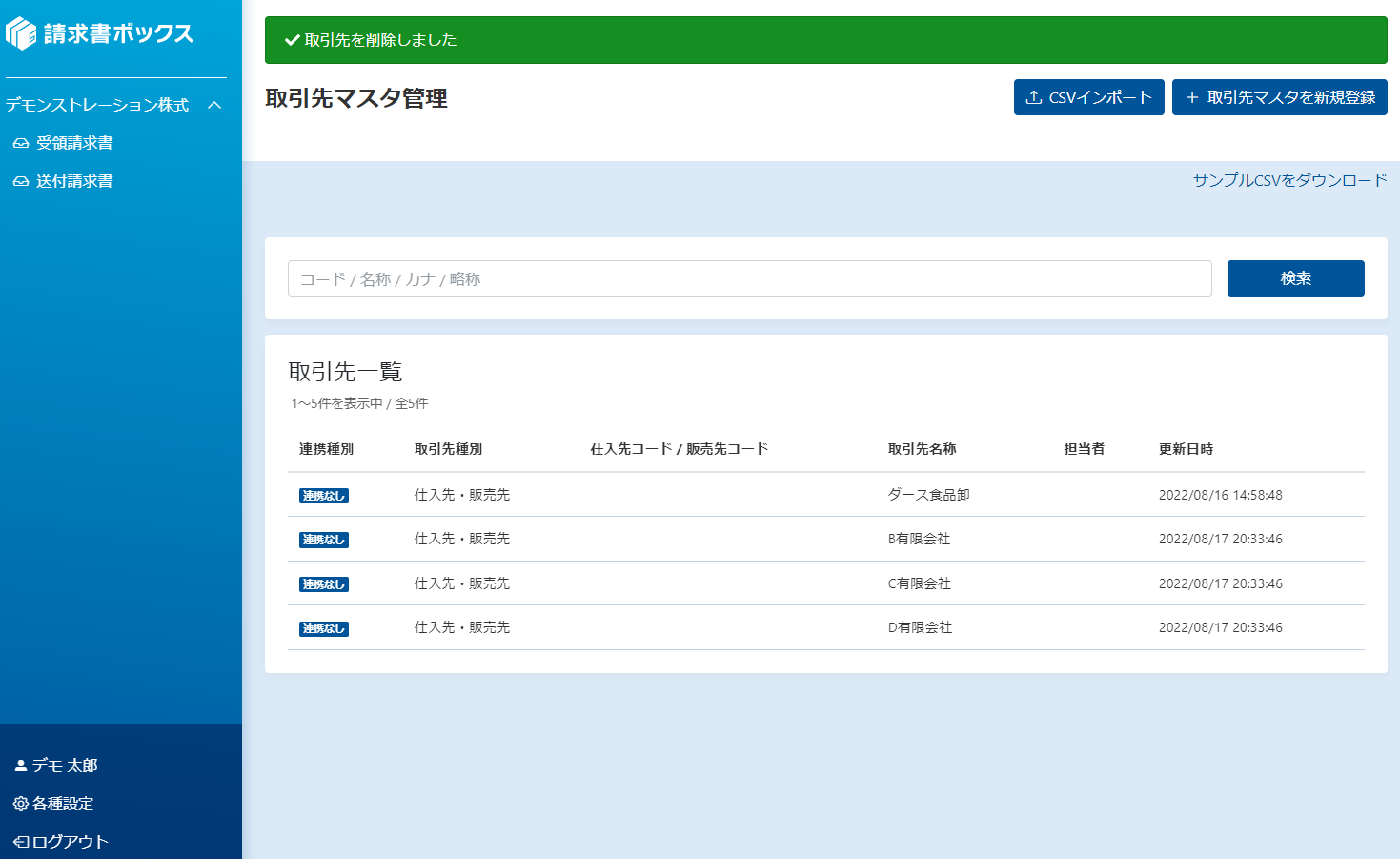Open 各種設定 settings
The height and width of the screenshot is (859, 1400).
(63, 804)
